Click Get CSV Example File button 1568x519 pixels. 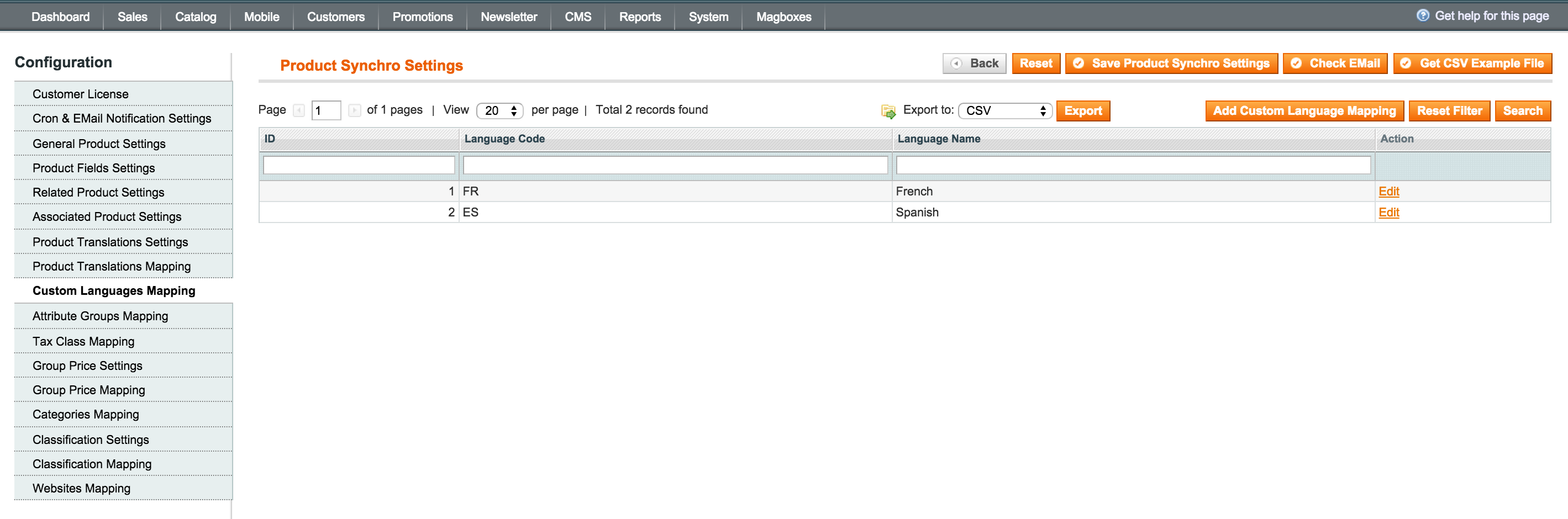[1472, 63]
